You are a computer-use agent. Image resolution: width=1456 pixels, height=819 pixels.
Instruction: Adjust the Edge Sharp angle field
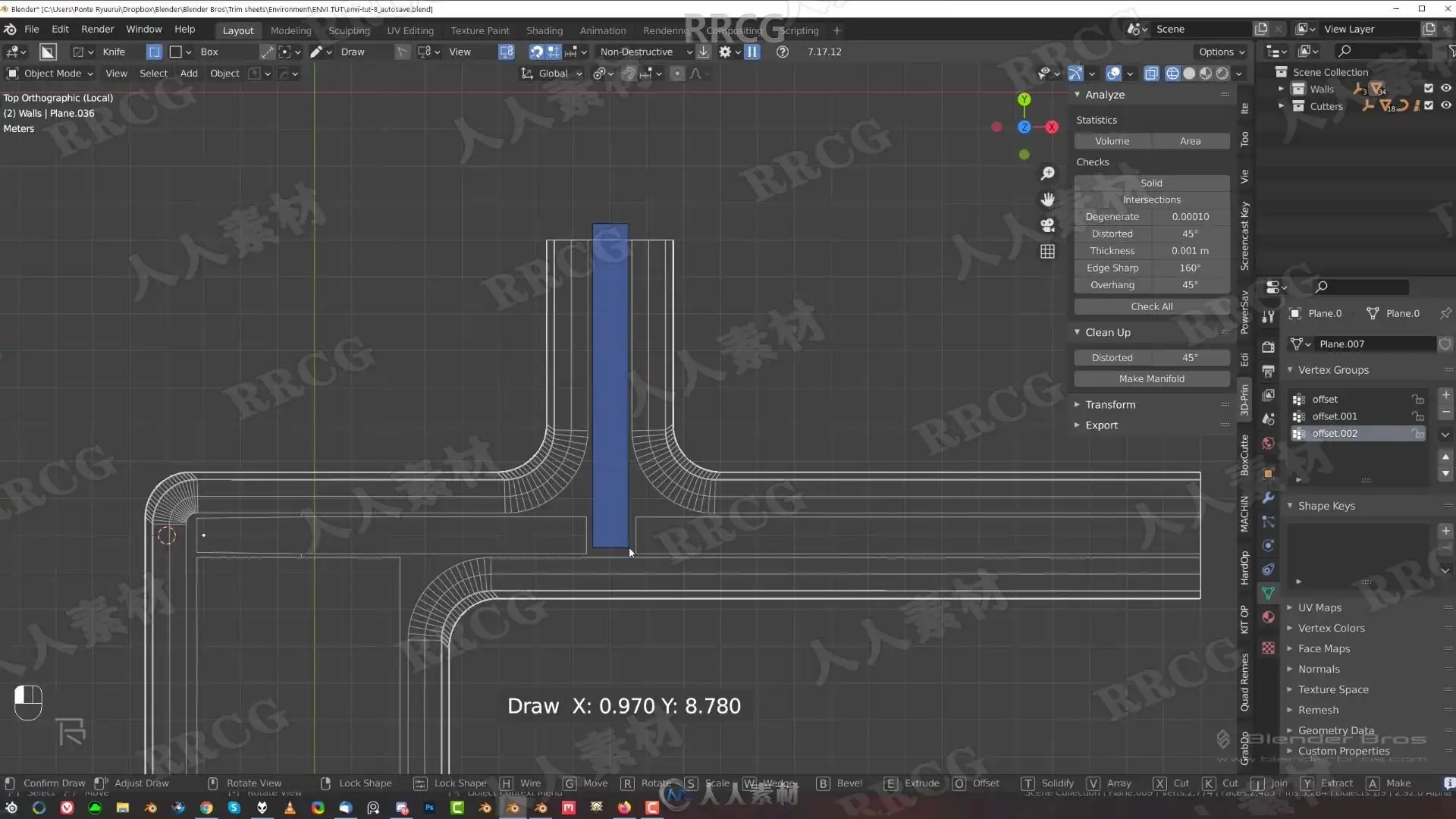point(1189,268)
